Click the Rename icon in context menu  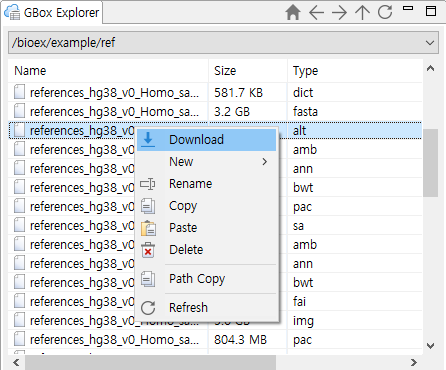pos(147,184)
